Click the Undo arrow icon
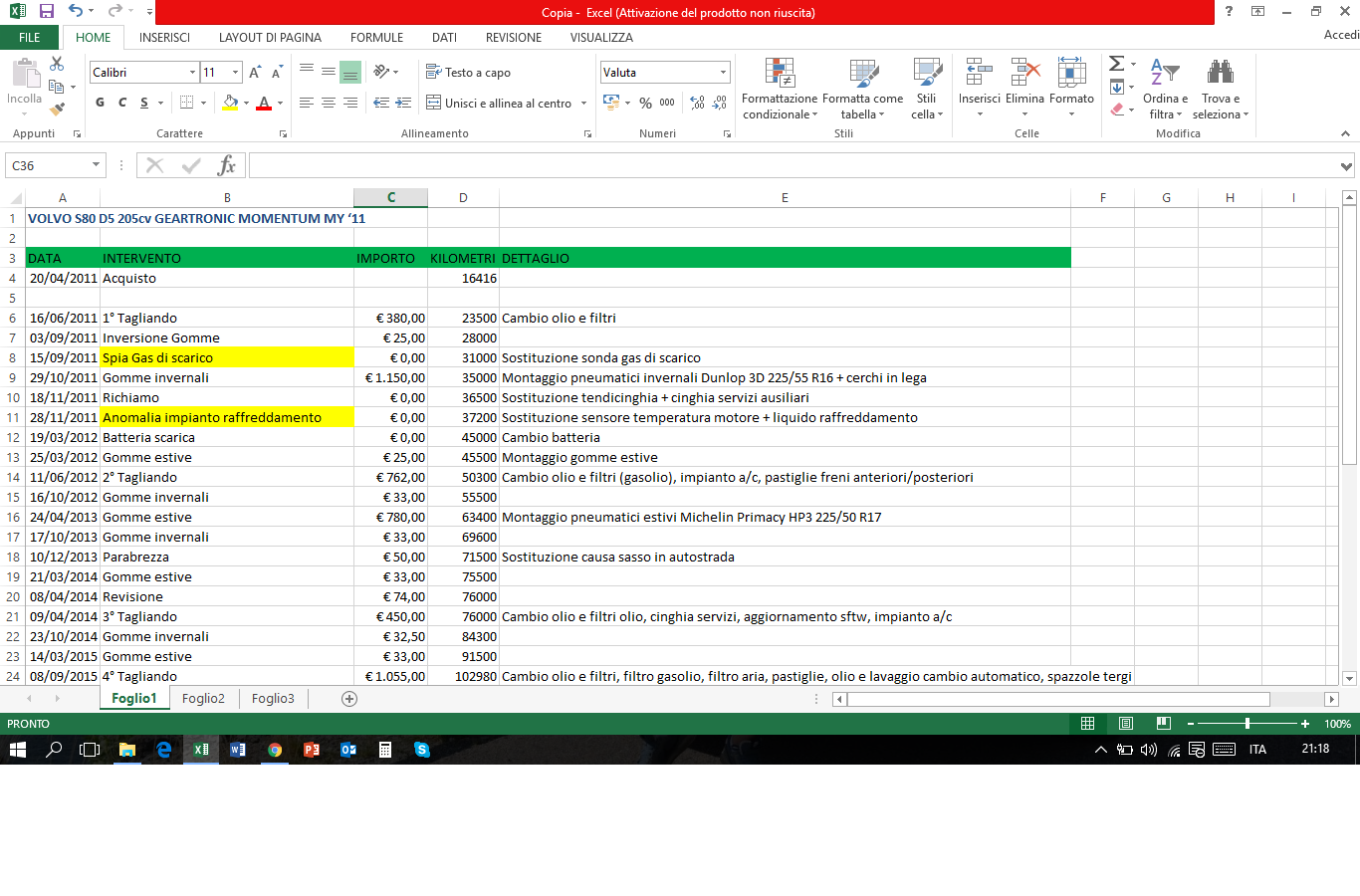This screenshot has height=896, width=1360. pos(77,11)
